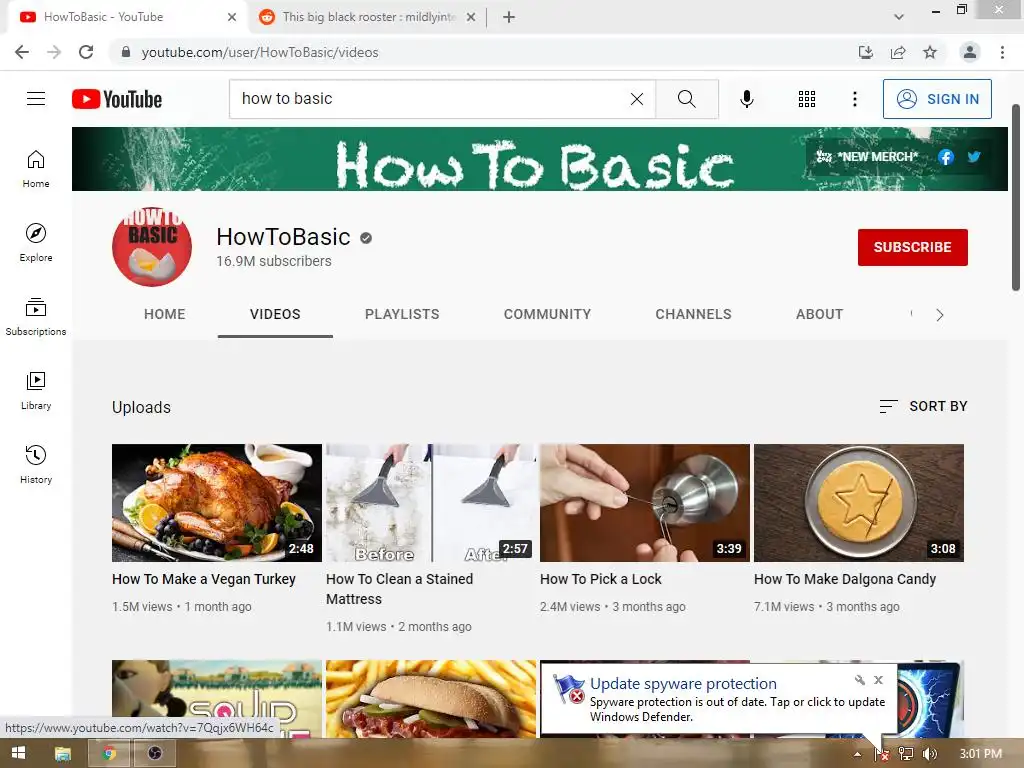Click the YouTube logo
This screenshot has height=768, width=1024.
tap(117, 99)
